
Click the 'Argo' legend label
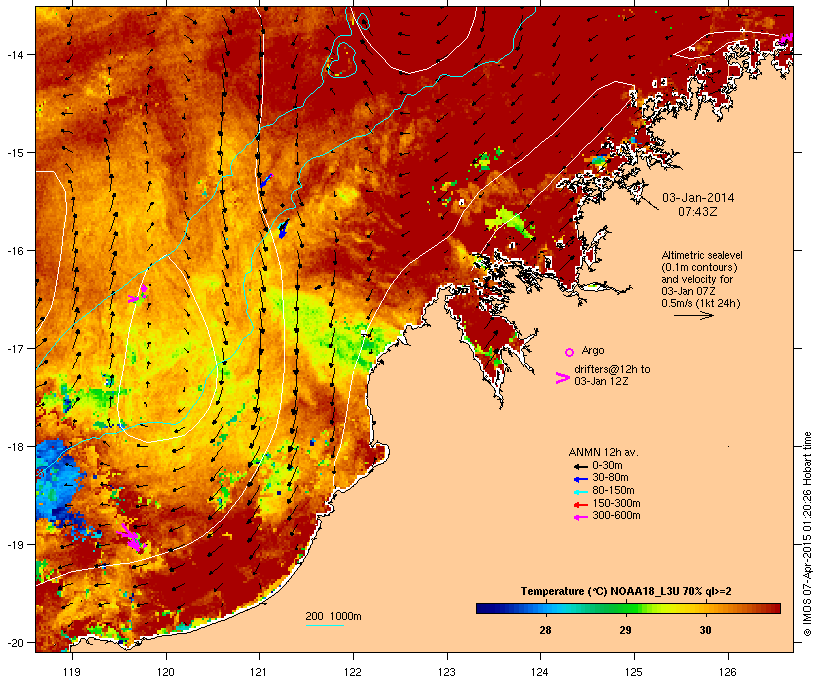click(x=593, y=350)
